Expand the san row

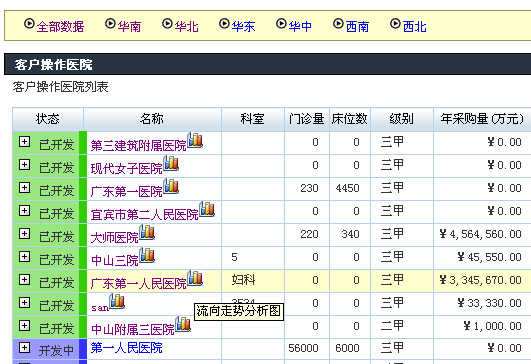24,303
